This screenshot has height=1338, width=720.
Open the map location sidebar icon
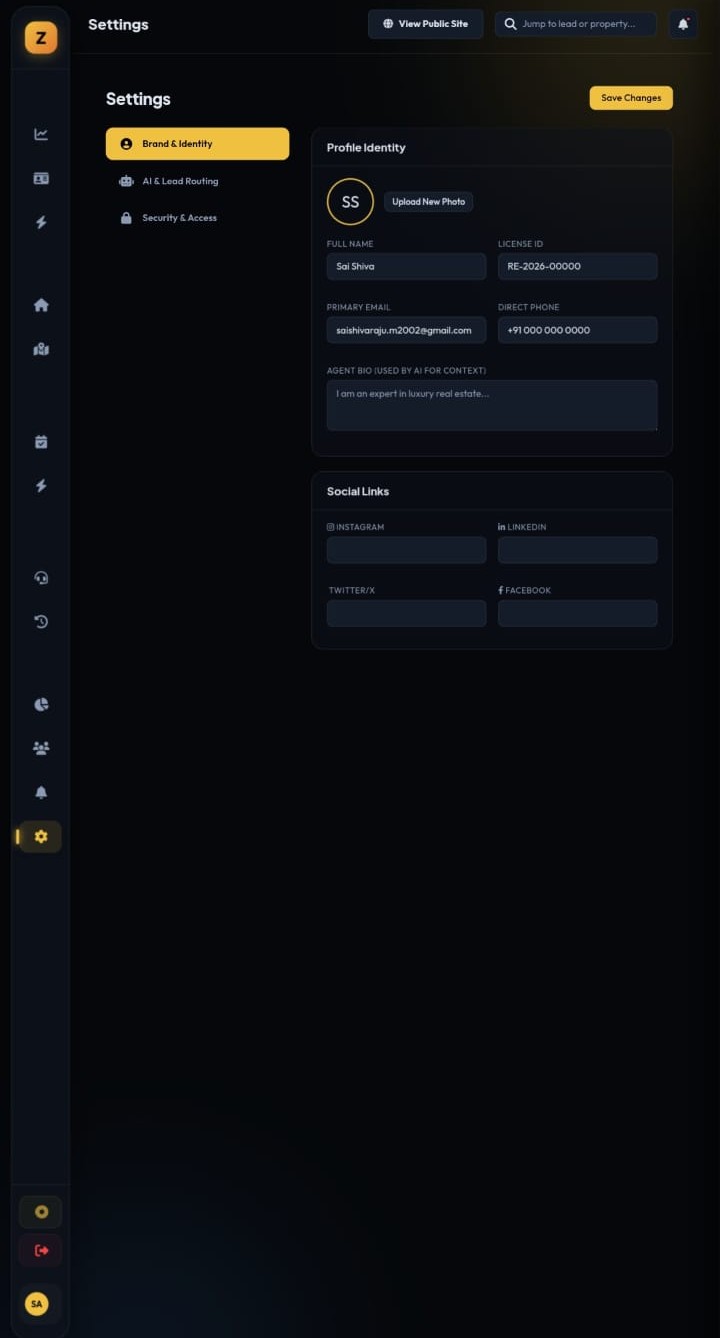tap(41, 349)
